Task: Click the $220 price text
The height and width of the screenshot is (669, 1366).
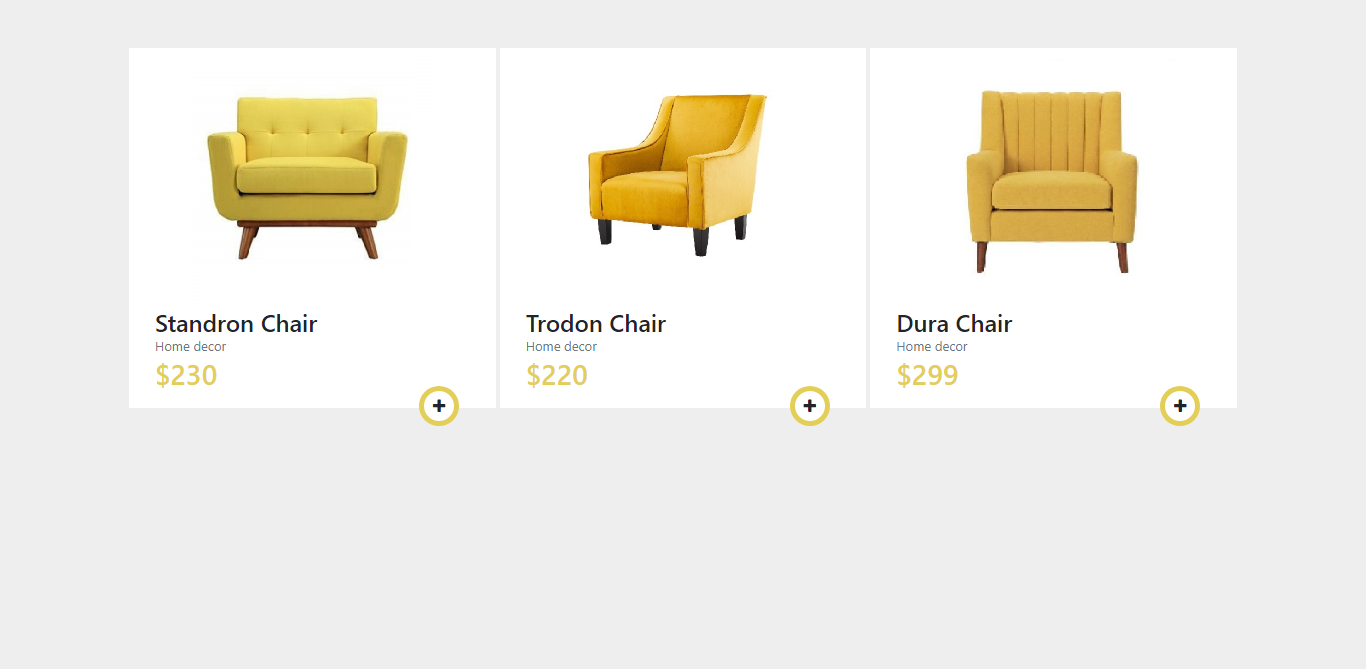Action: 556,375
